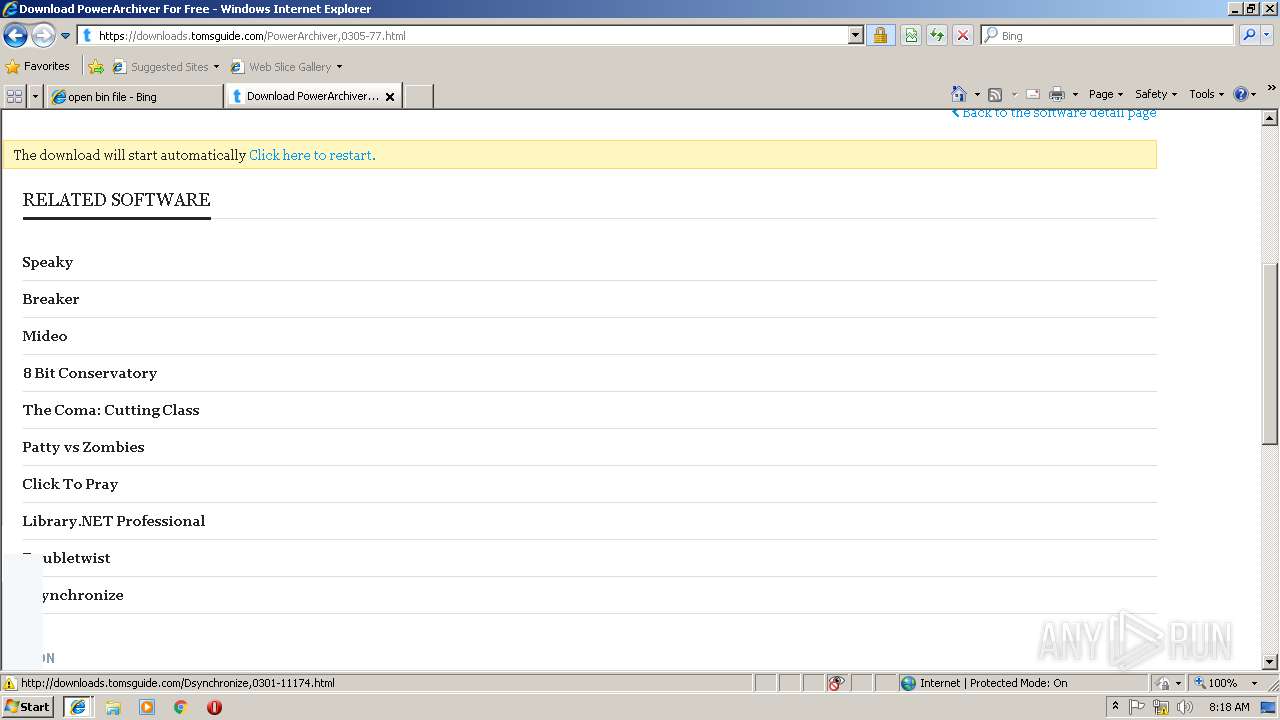Click the Print icon

tap(1057, 94)
